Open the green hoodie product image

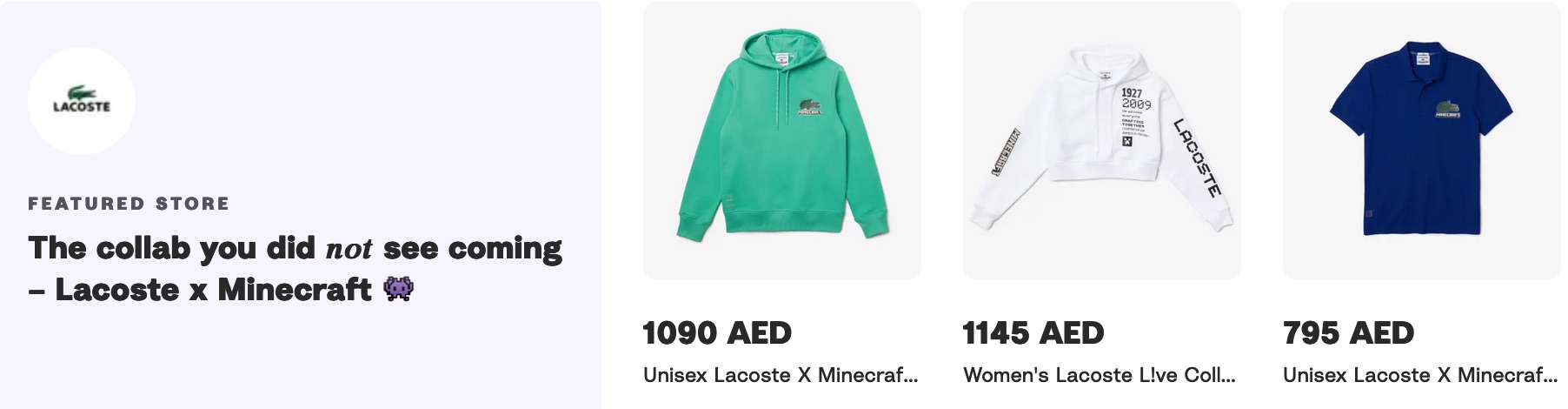[x=781, y=141]
